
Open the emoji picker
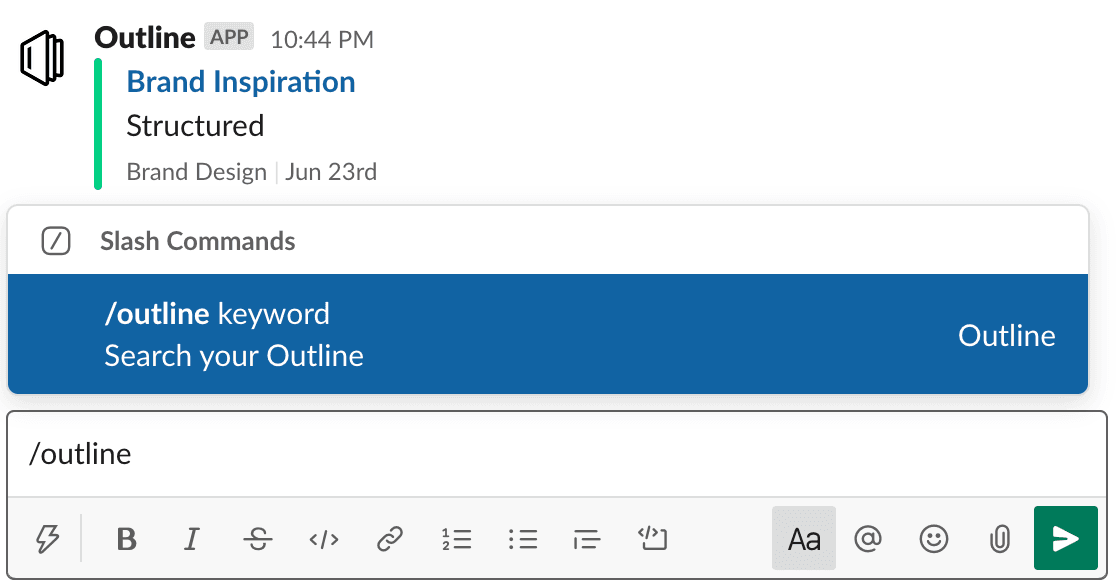pos(933,540)
